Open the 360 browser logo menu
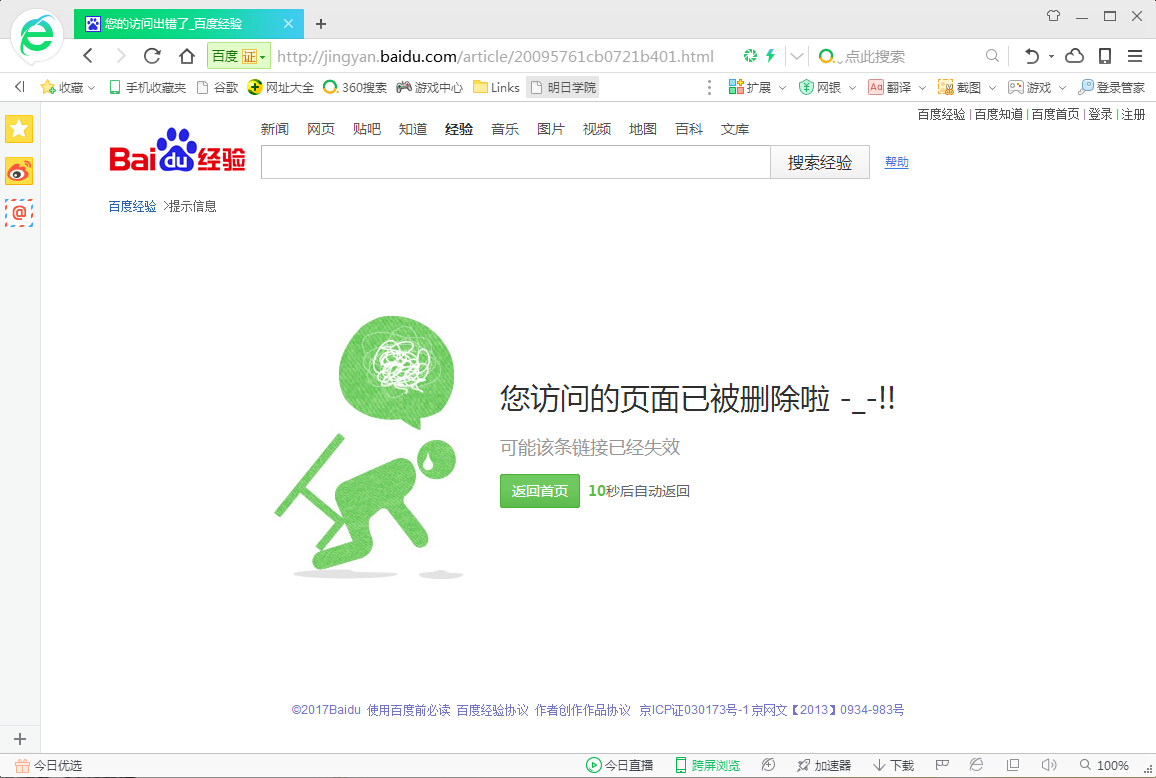This screenshot has height=778, width=1156. [35, 35]
